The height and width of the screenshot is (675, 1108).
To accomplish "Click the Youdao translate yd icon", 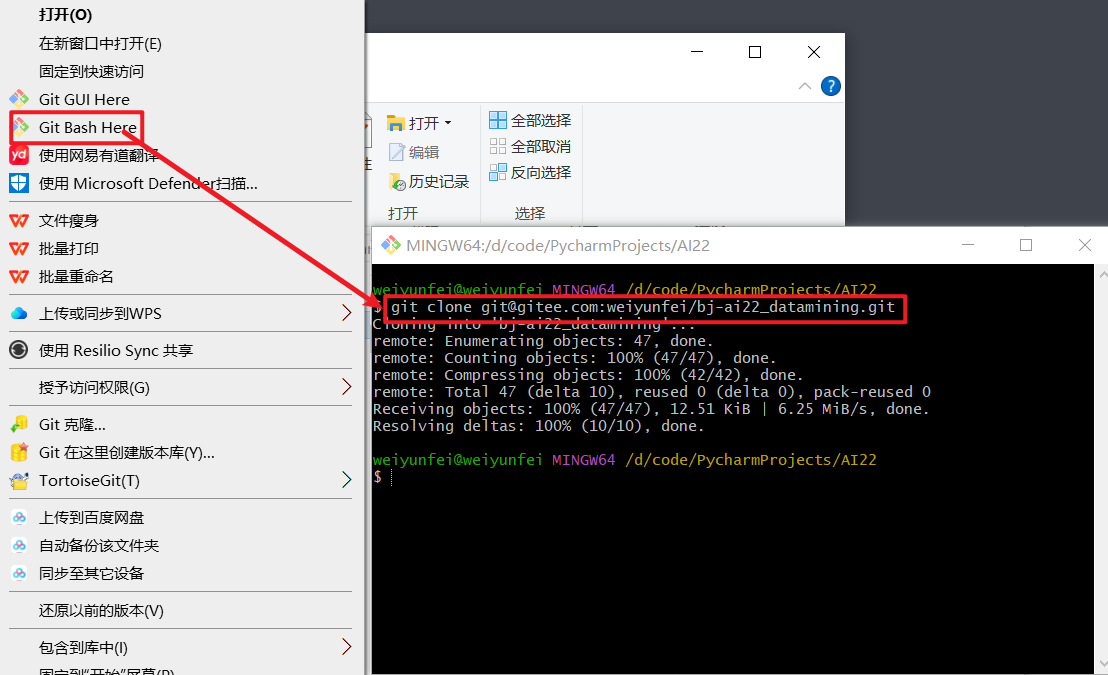I will (19, 155).
